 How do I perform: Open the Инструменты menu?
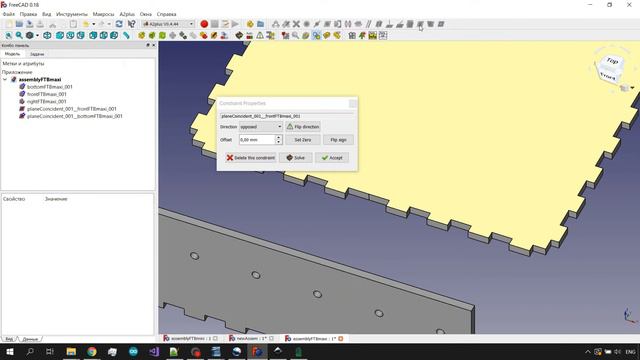[x=72, y=14]
